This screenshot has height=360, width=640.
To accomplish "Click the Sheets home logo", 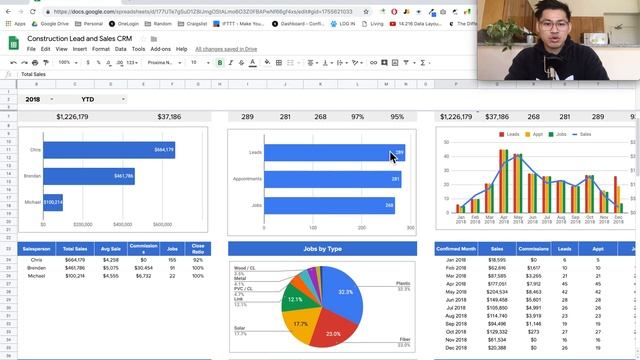I will (x=13, y=43).
